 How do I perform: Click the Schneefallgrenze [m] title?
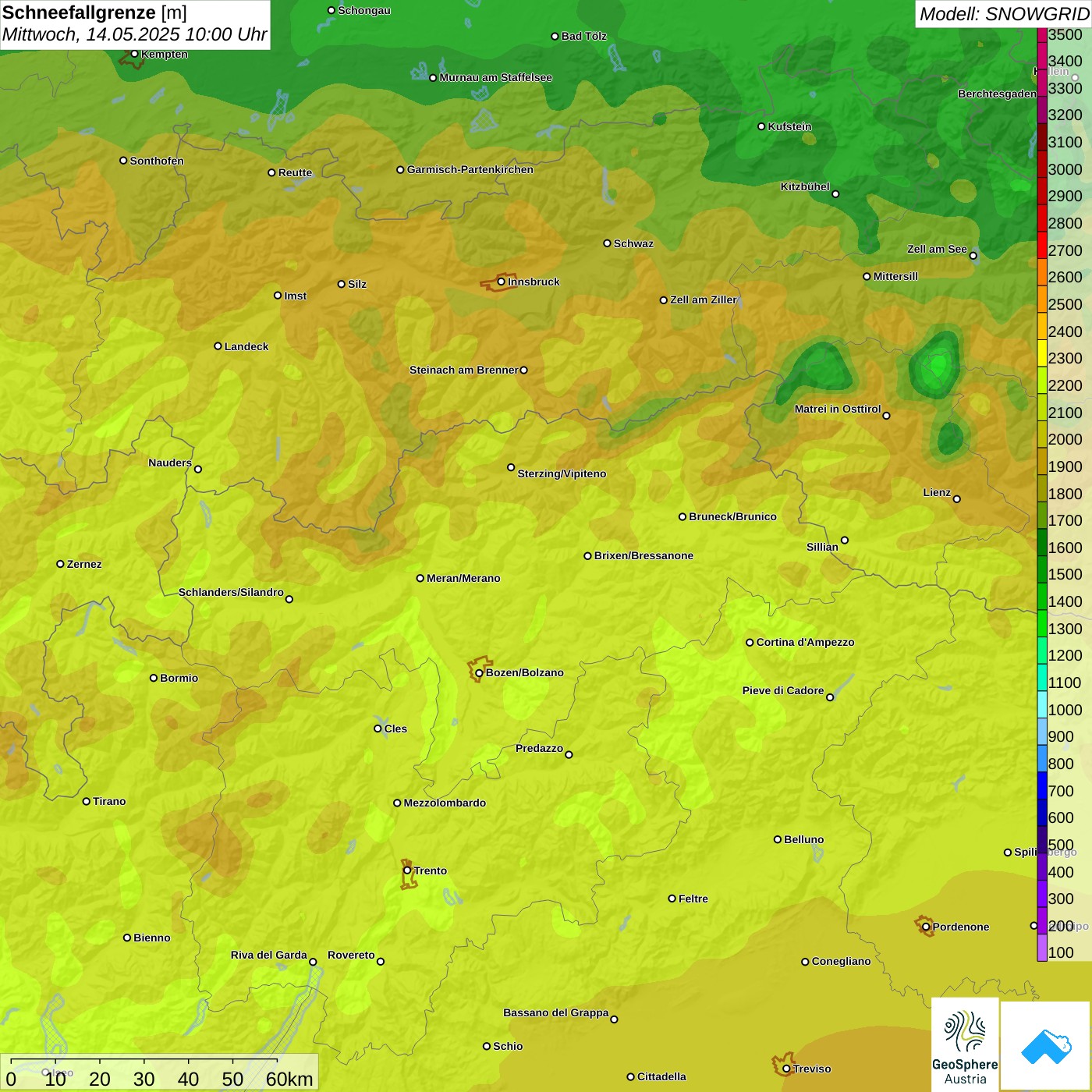click(x=94, y=12)
